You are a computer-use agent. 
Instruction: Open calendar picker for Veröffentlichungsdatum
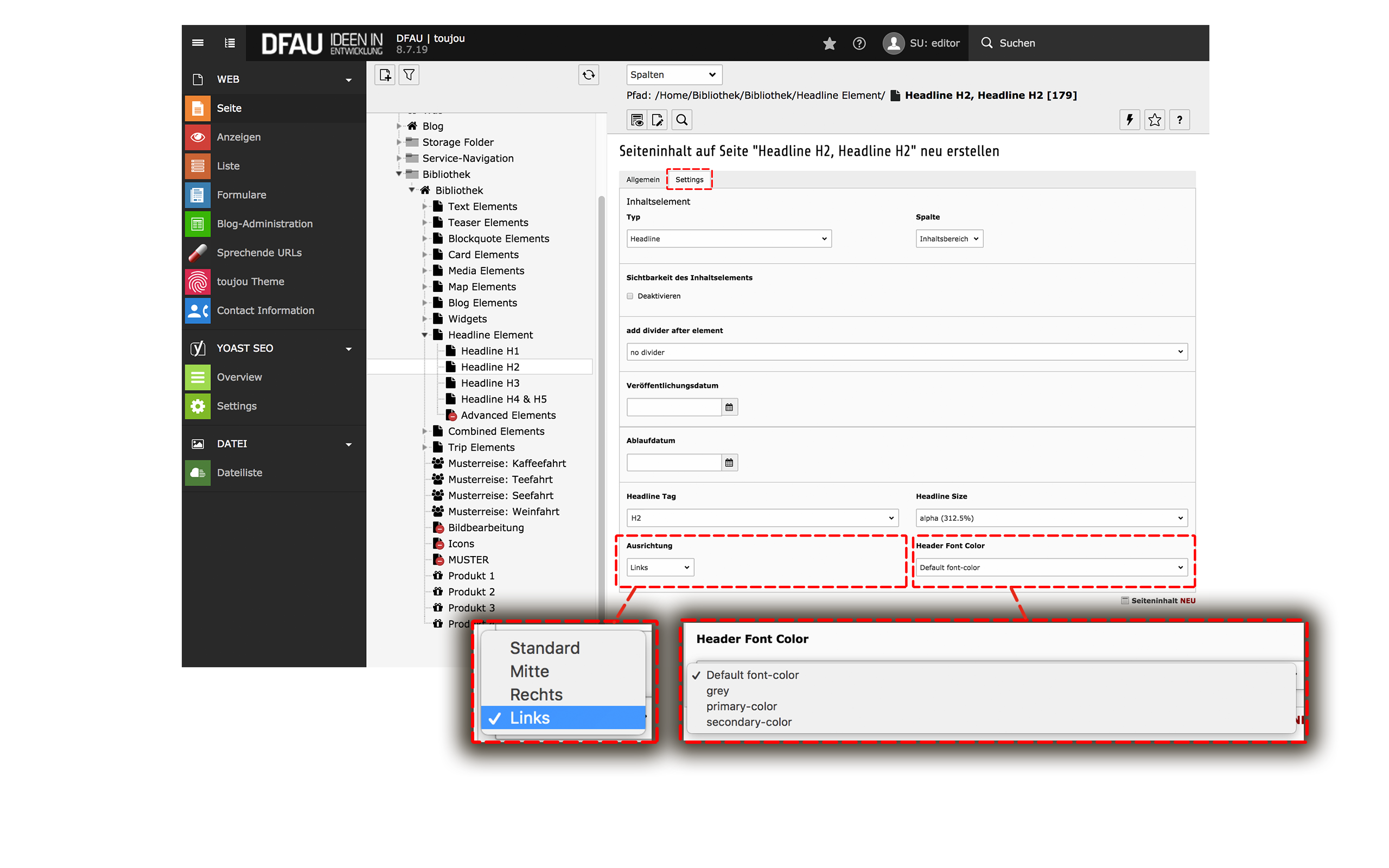[x=729, y=407]
